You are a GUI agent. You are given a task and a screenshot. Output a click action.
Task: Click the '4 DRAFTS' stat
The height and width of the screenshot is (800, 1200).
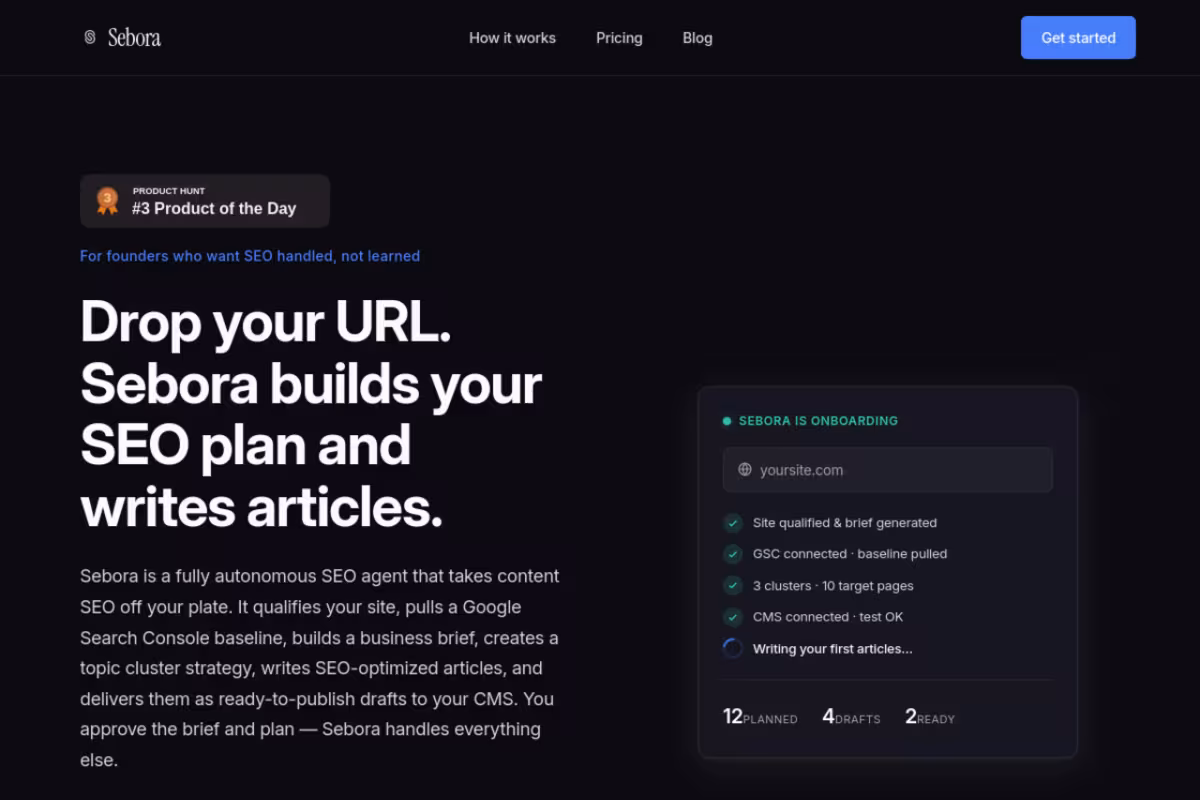(851, 717)
